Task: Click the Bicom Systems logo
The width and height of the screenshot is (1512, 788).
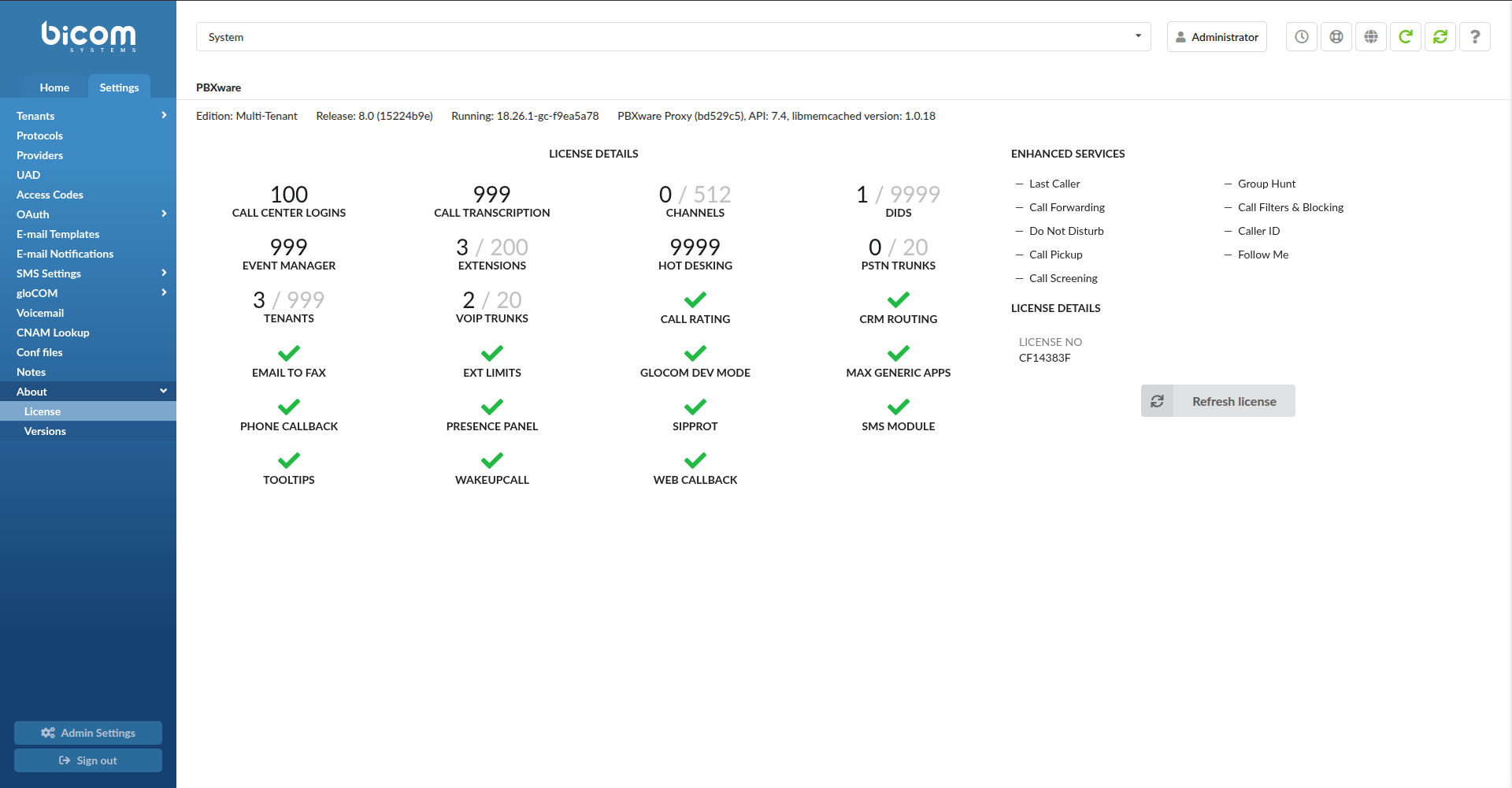Action: pyautogui.click(x=88, y=36)
